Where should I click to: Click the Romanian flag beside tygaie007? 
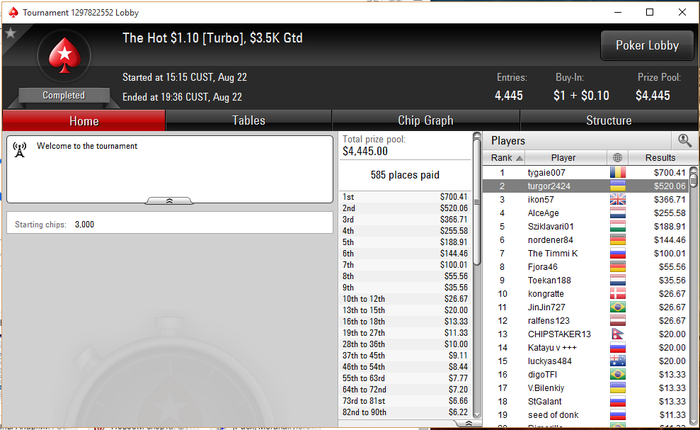(617, 172)
